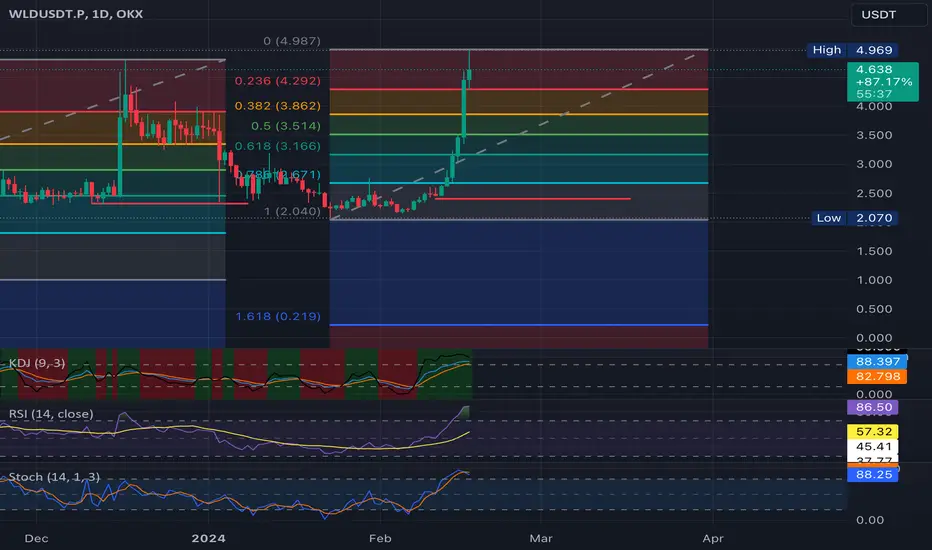Click the Fibonacci label 0 (4.987)

[x=292, y=41]
